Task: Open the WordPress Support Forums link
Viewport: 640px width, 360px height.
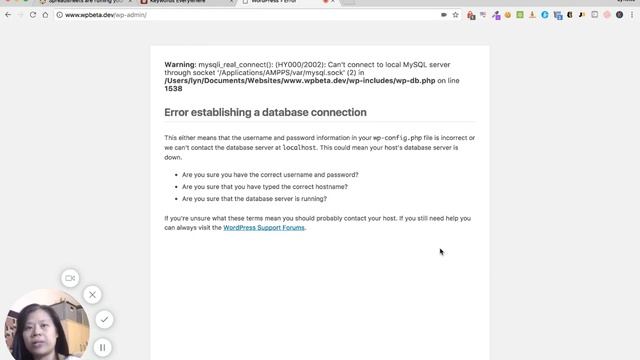Action: pos(264,228)
